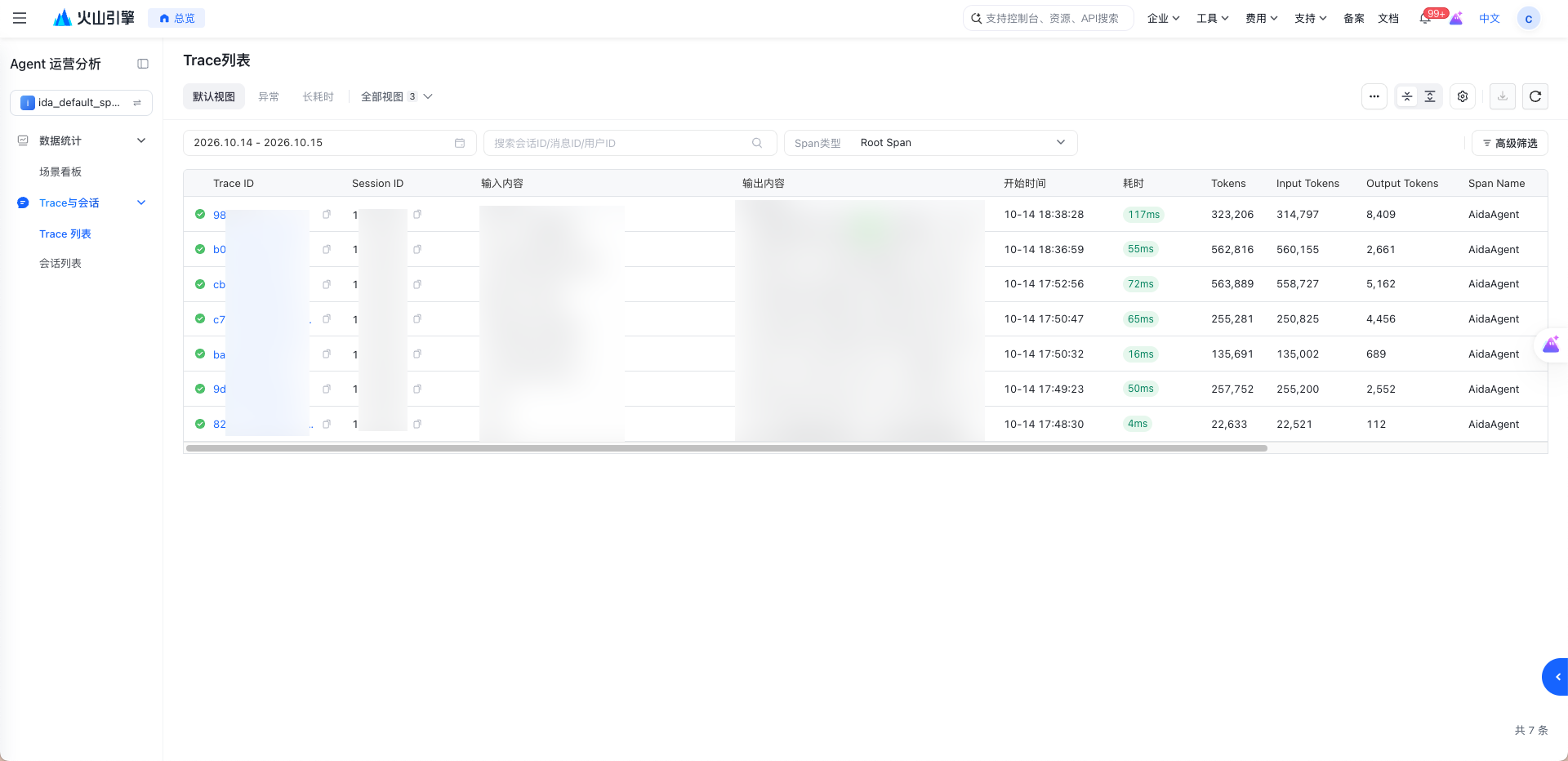The image size is (1568, 761).
Task: Copy Trace ID of 10-14 18:38:28 row
Action: coord(327,215)
